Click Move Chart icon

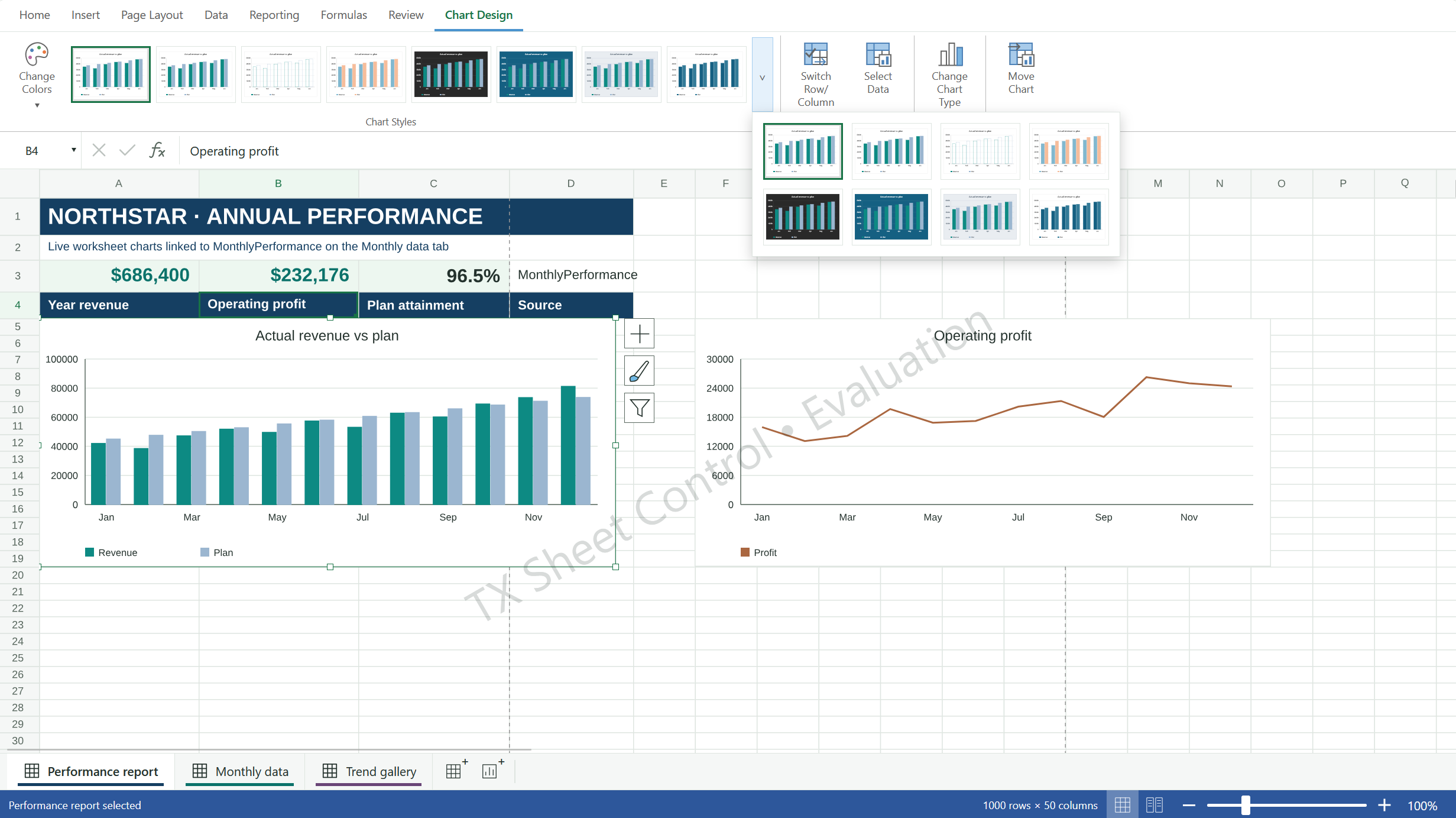tap(1021, 54)
